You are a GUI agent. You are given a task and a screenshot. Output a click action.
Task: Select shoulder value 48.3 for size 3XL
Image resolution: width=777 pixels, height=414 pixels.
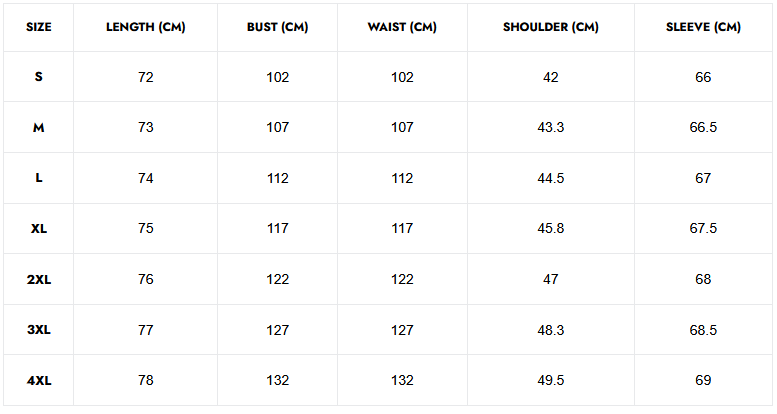pyautogui.click(x=551, y=330)
